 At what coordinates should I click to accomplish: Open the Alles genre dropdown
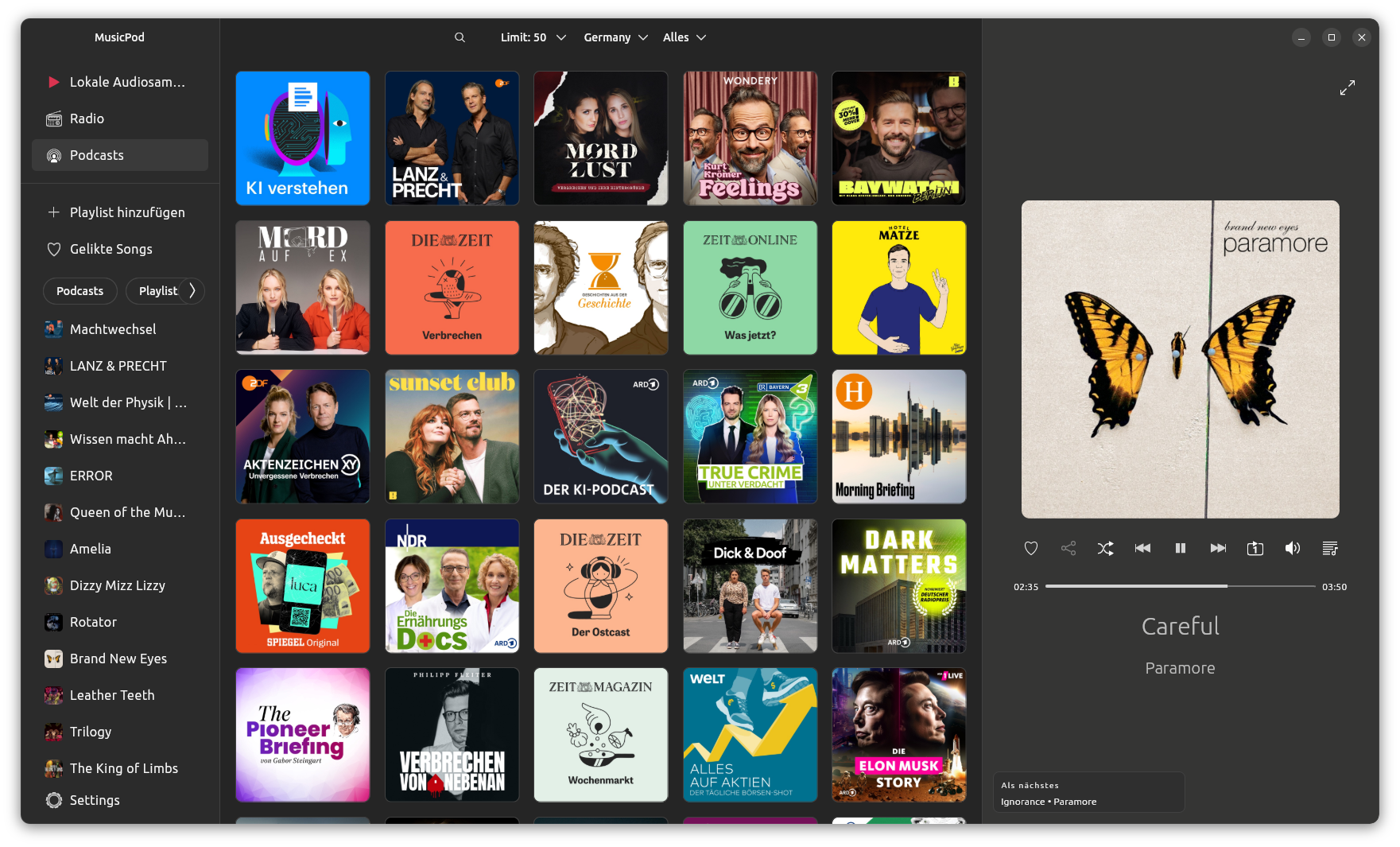(x=684, y=37)
